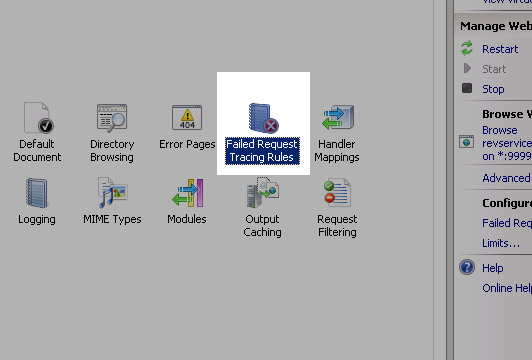Click the Stop website link
This screenshot has width=532, height=360.
click(493, 89)
